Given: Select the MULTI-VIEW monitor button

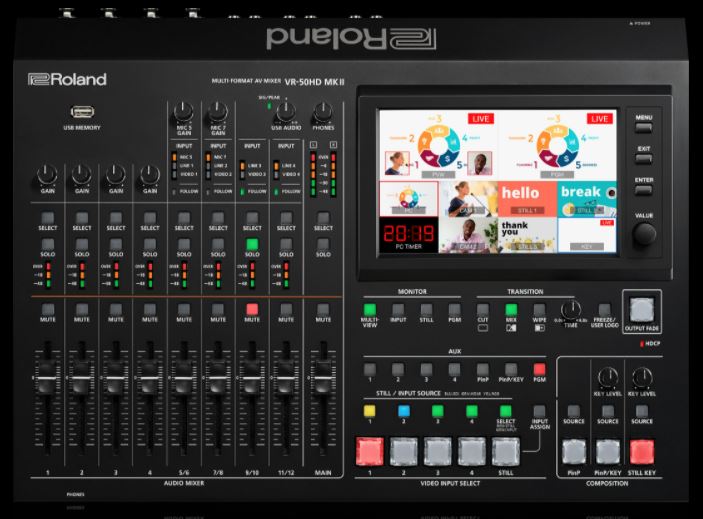Looking at the screenshot, I should [369, 309].
